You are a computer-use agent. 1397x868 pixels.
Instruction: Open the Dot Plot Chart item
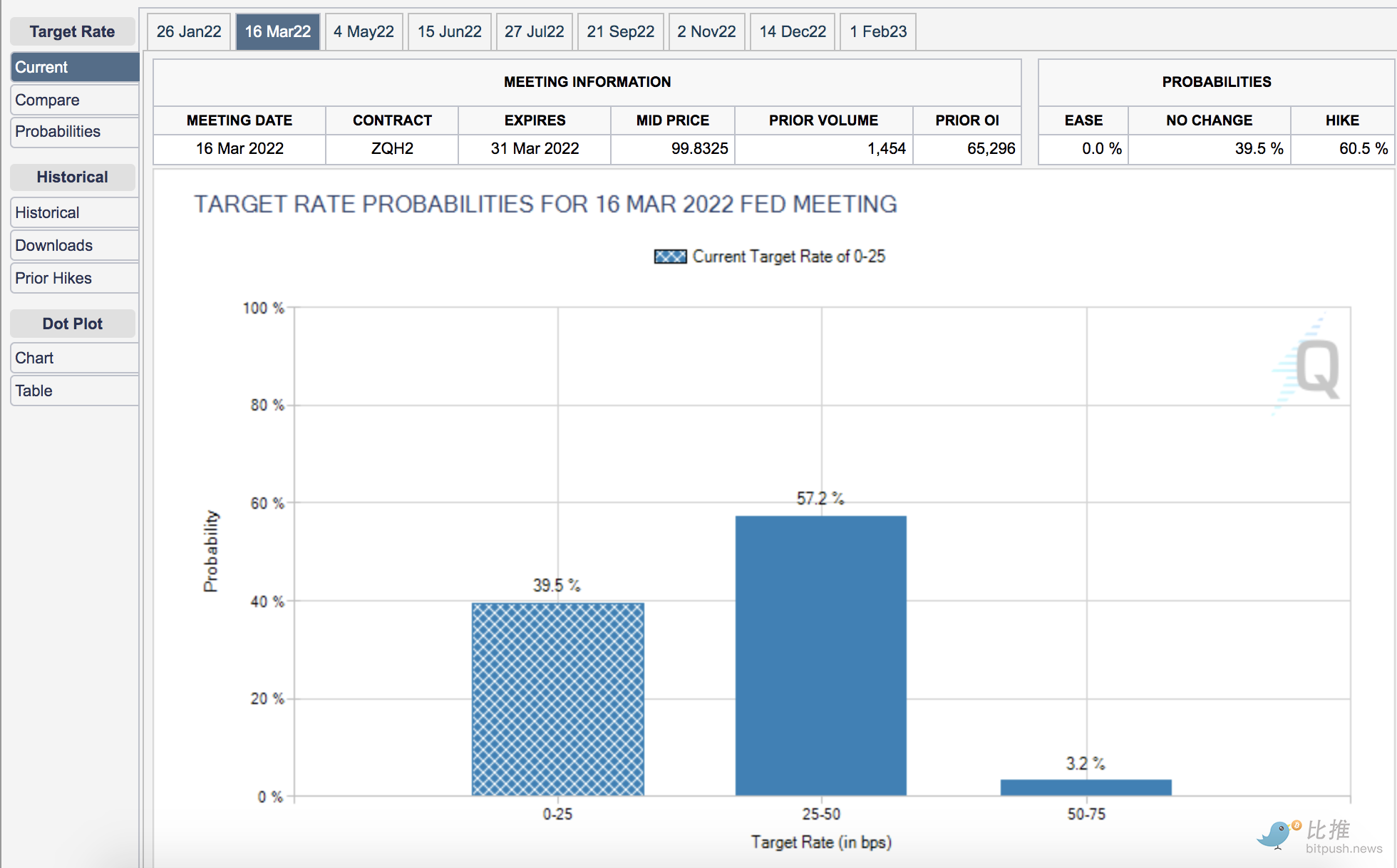click(75, 358)
